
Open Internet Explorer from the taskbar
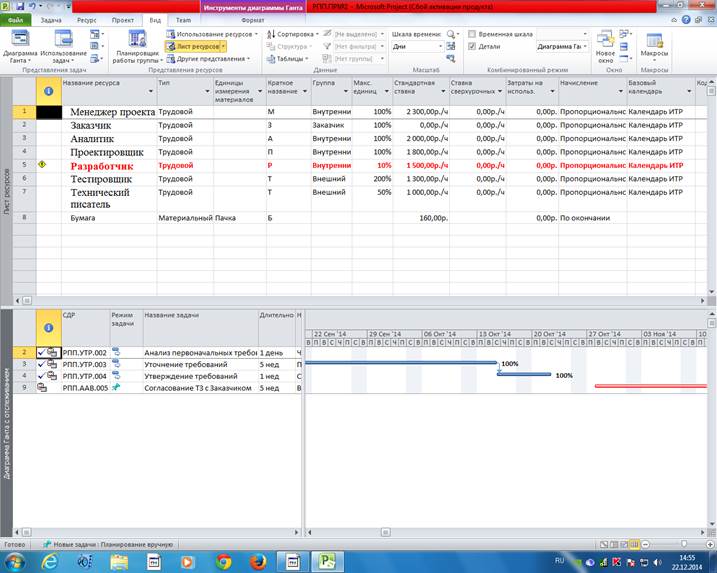(x=49, y=562)
